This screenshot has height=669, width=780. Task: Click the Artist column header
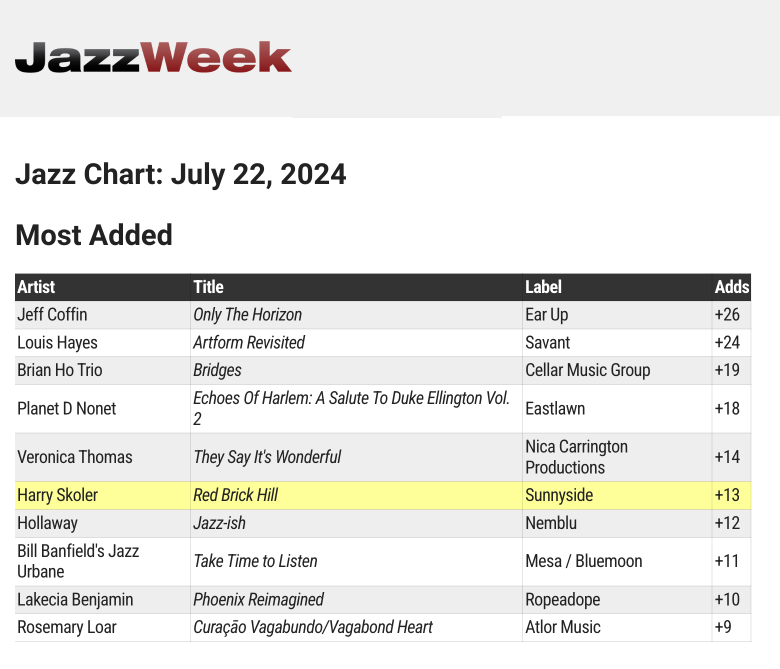click(x=37, y=287)
